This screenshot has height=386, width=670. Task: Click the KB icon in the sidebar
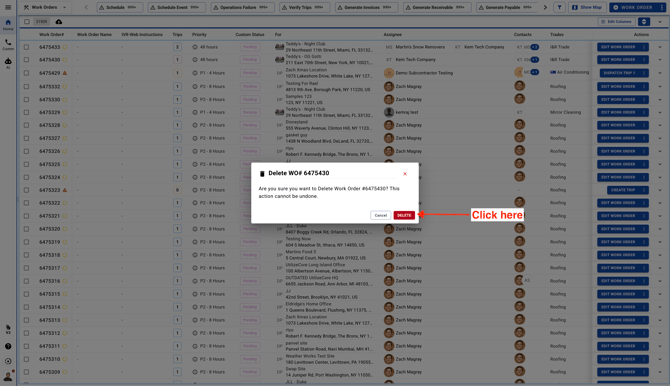(8, 329)
